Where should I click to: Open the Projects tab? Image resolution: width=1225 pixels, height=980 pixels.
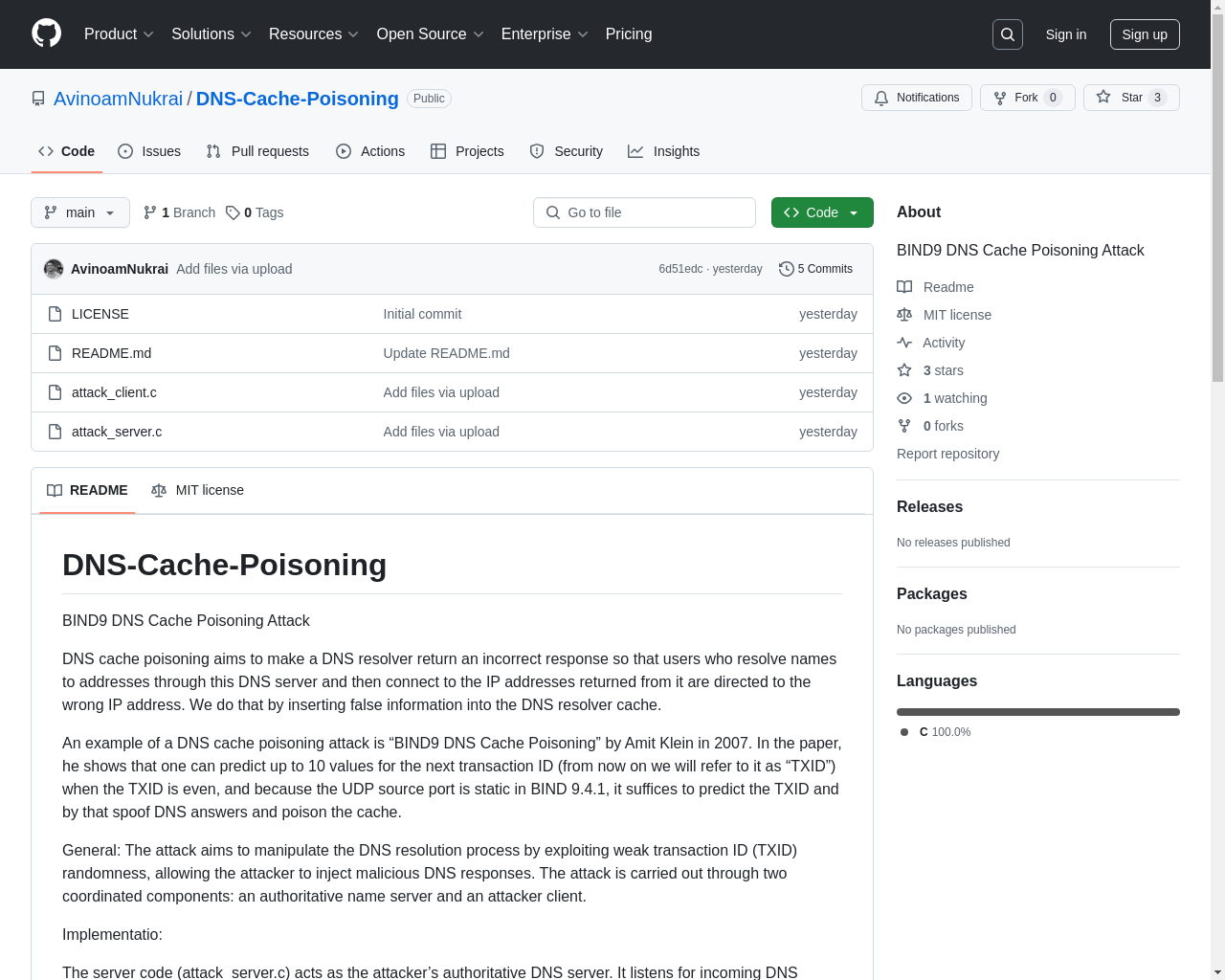(x=467, y=151)
